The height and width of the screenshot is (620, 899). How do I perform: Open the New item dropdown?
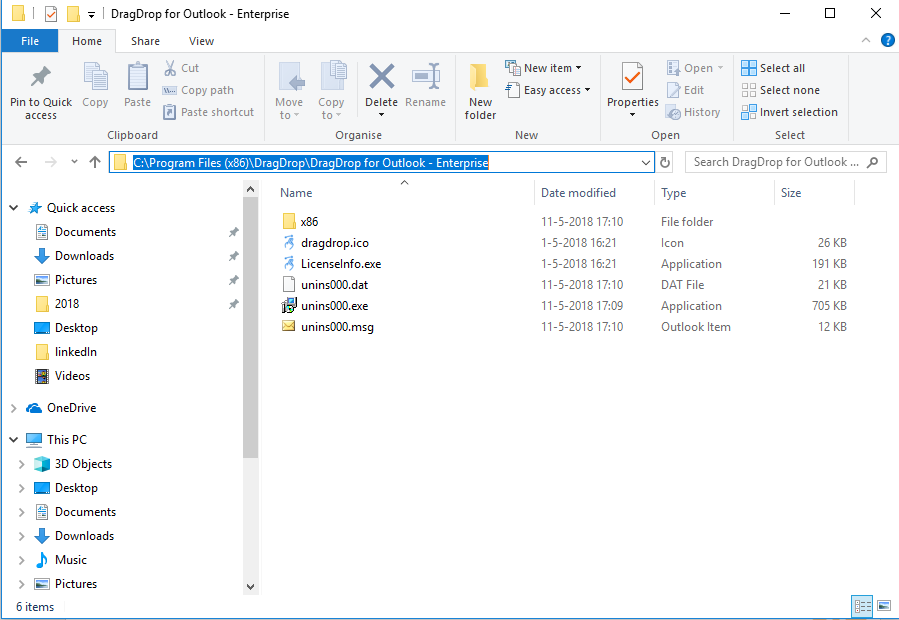pyautogui.click(x=543, y=68)
